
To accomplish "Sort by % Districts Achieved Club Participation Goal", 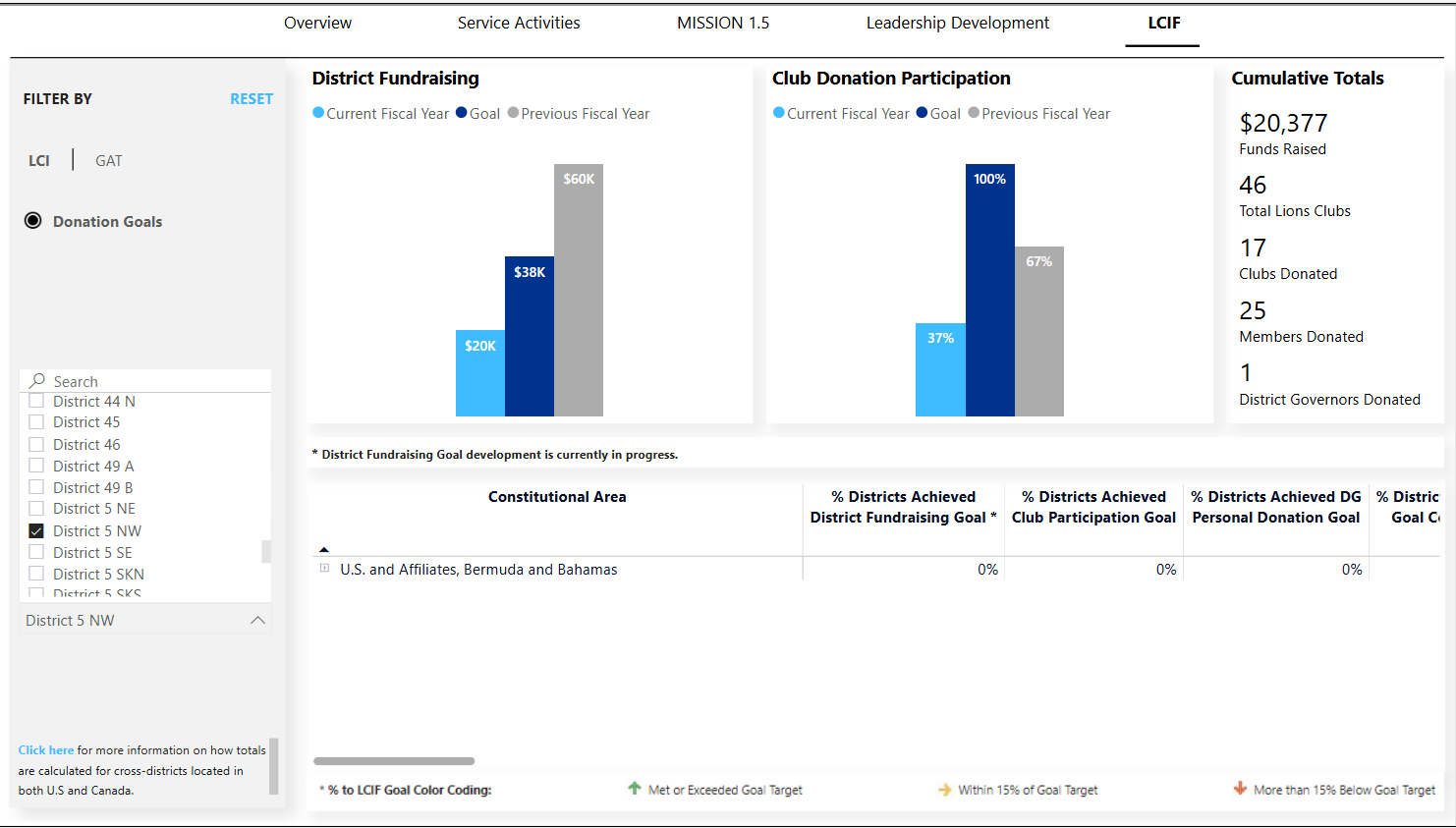I will (1093, 507).
